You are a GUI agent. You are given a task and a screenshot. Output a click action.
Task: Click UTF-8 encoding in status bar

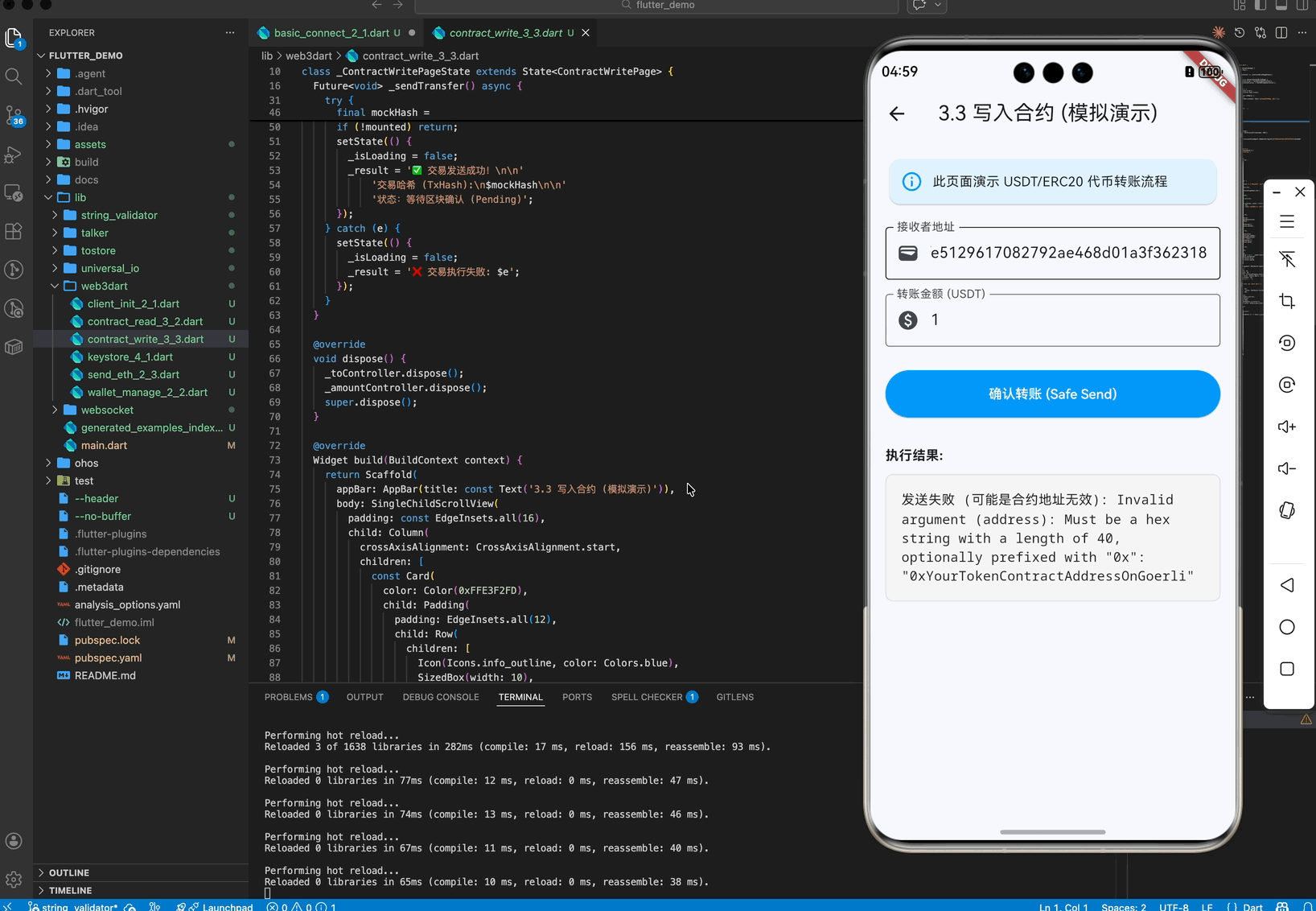(x=1174, y=906)
